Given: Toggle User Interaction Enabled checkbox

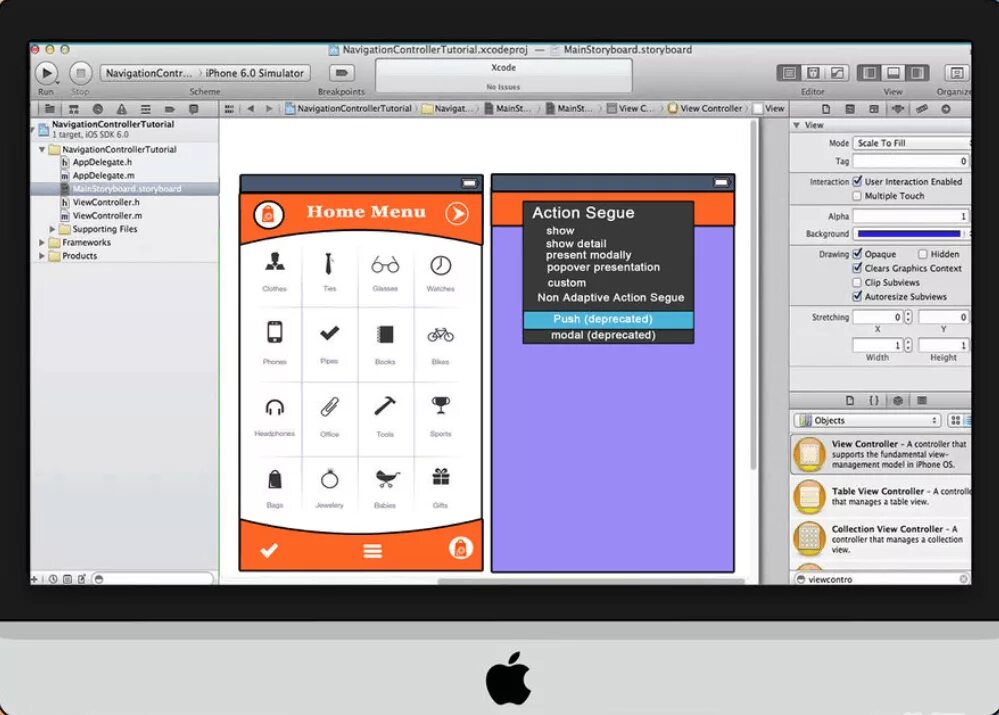Looking at the screenshot, I should click(858, 181).
